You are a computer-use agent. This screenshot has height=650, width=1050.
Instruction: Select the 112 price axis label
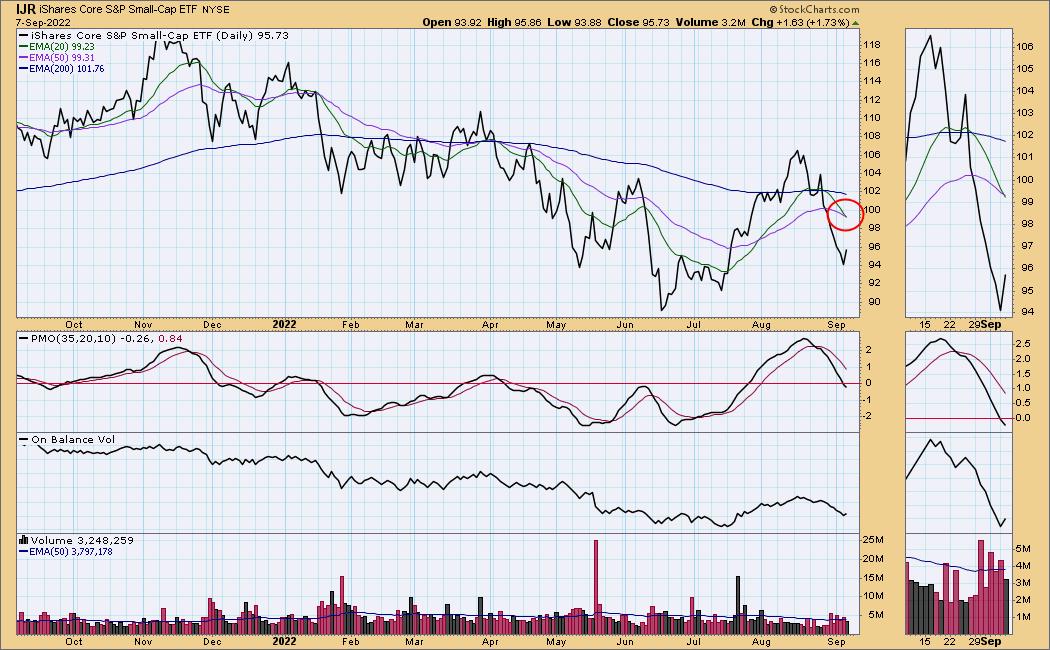point(871,100)
